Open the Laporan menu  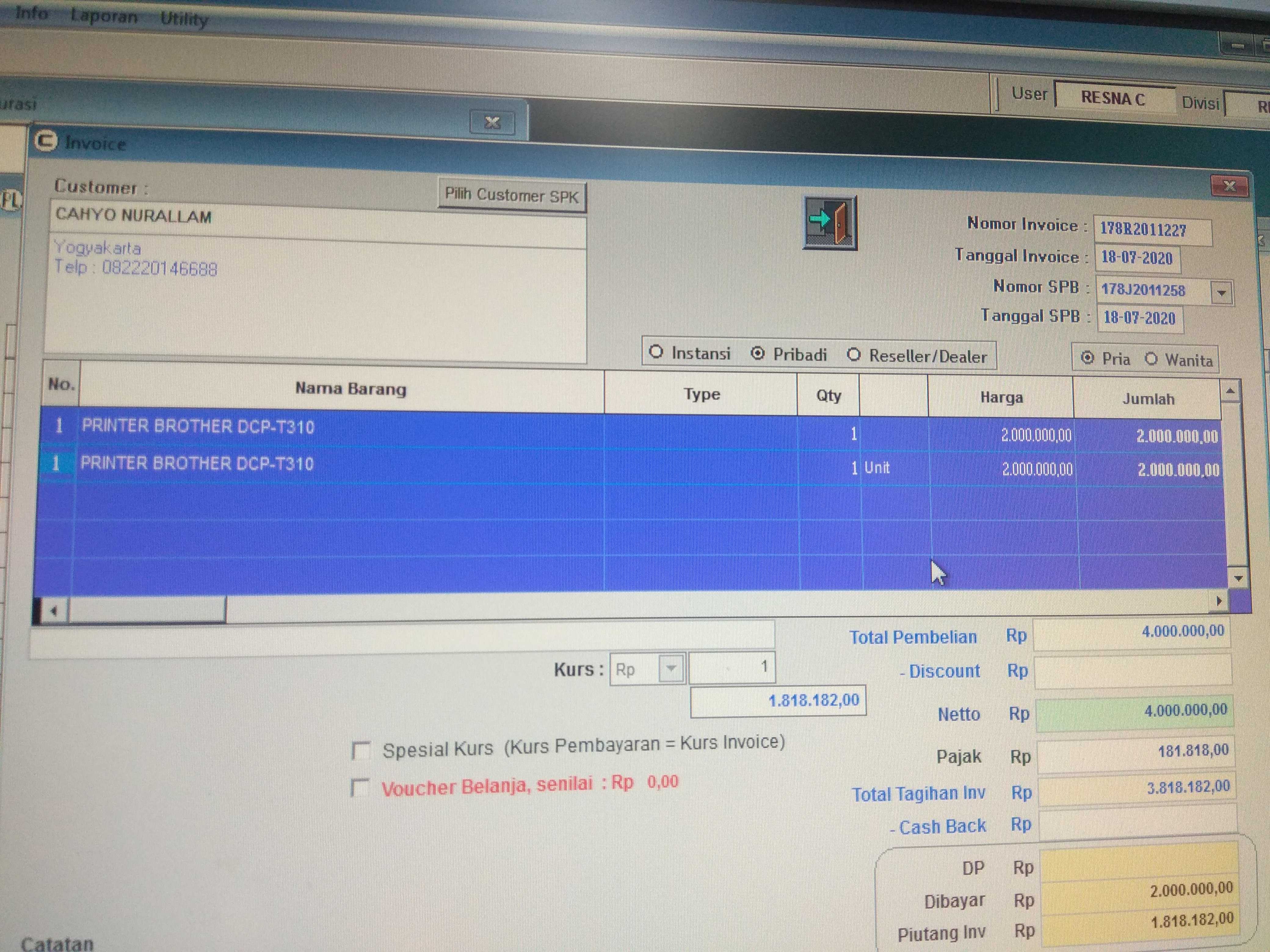tap(104, 16)
